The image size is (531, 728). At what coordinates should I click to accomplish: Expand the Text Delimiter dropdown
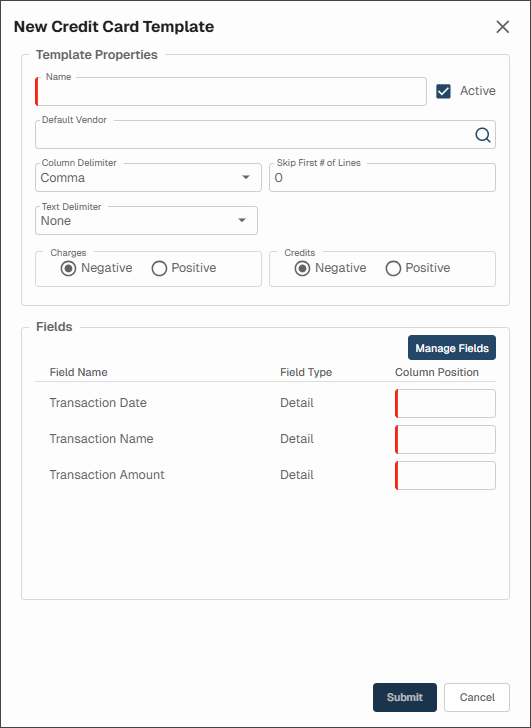click(146, 221)
